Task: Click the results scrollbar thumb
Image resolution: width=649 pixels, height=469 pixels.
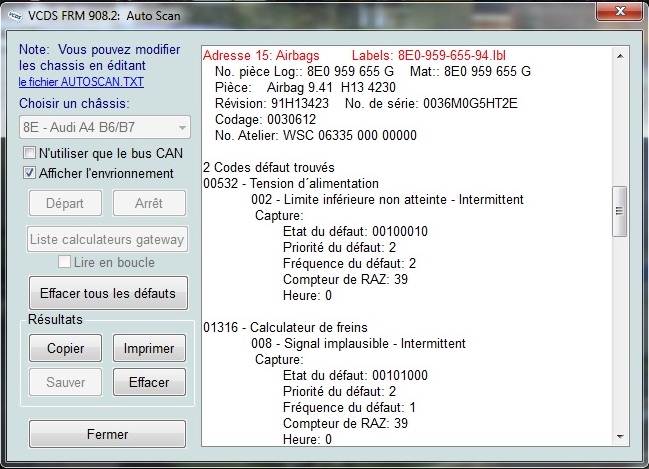Action: pos(620,212)
